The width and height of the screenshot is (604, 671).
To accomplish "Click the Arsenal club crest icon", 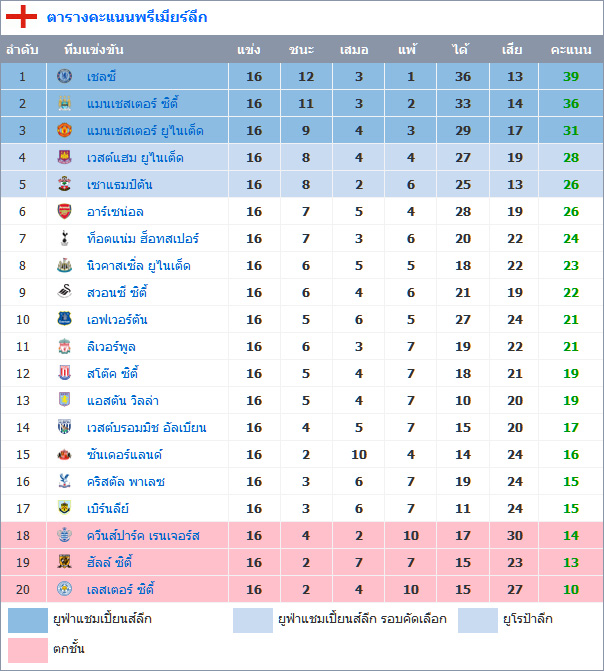I will click(65, 211).
